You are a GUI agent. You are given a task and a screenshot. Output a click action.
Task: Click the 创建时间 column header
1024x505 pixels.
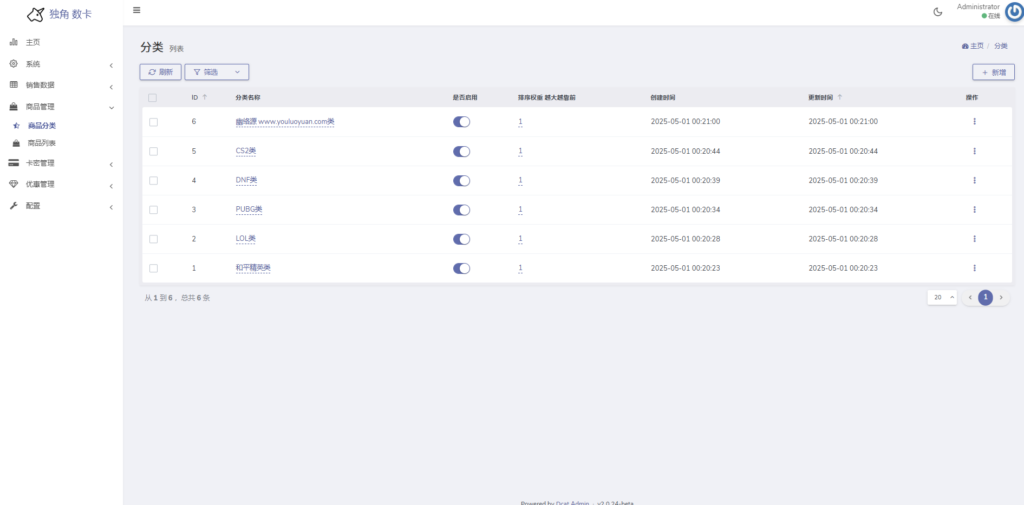(662, 97)
